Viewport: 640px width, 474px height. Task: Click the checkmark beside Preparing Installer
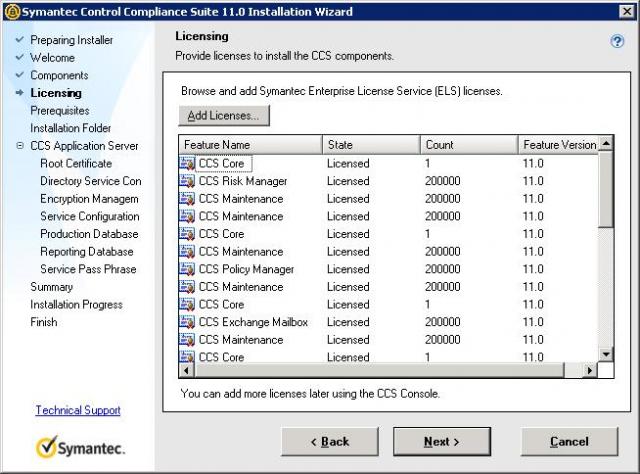(x=19, y=40)
